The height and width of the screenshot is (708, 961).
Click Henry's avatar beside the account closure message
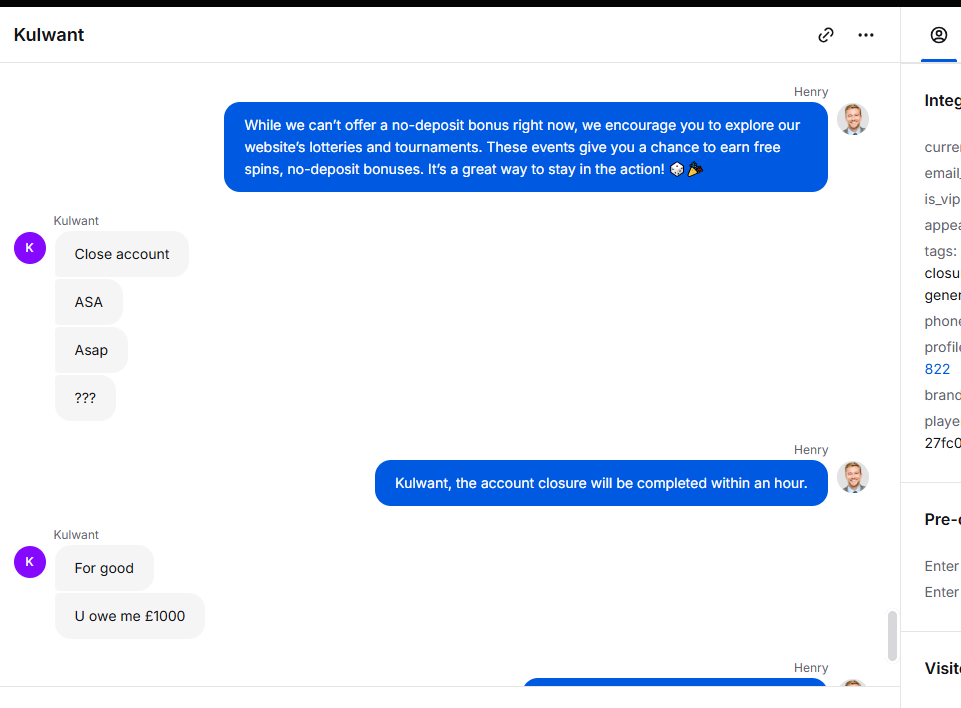[853, 477]
